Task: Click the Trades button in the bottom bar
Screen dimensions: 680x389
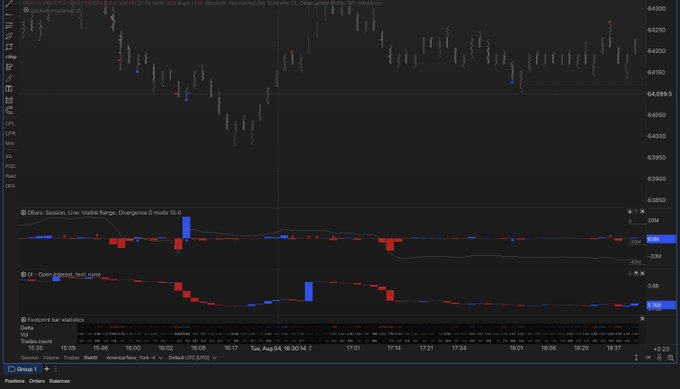Action: pyautogui.click(x=72, y=358)
